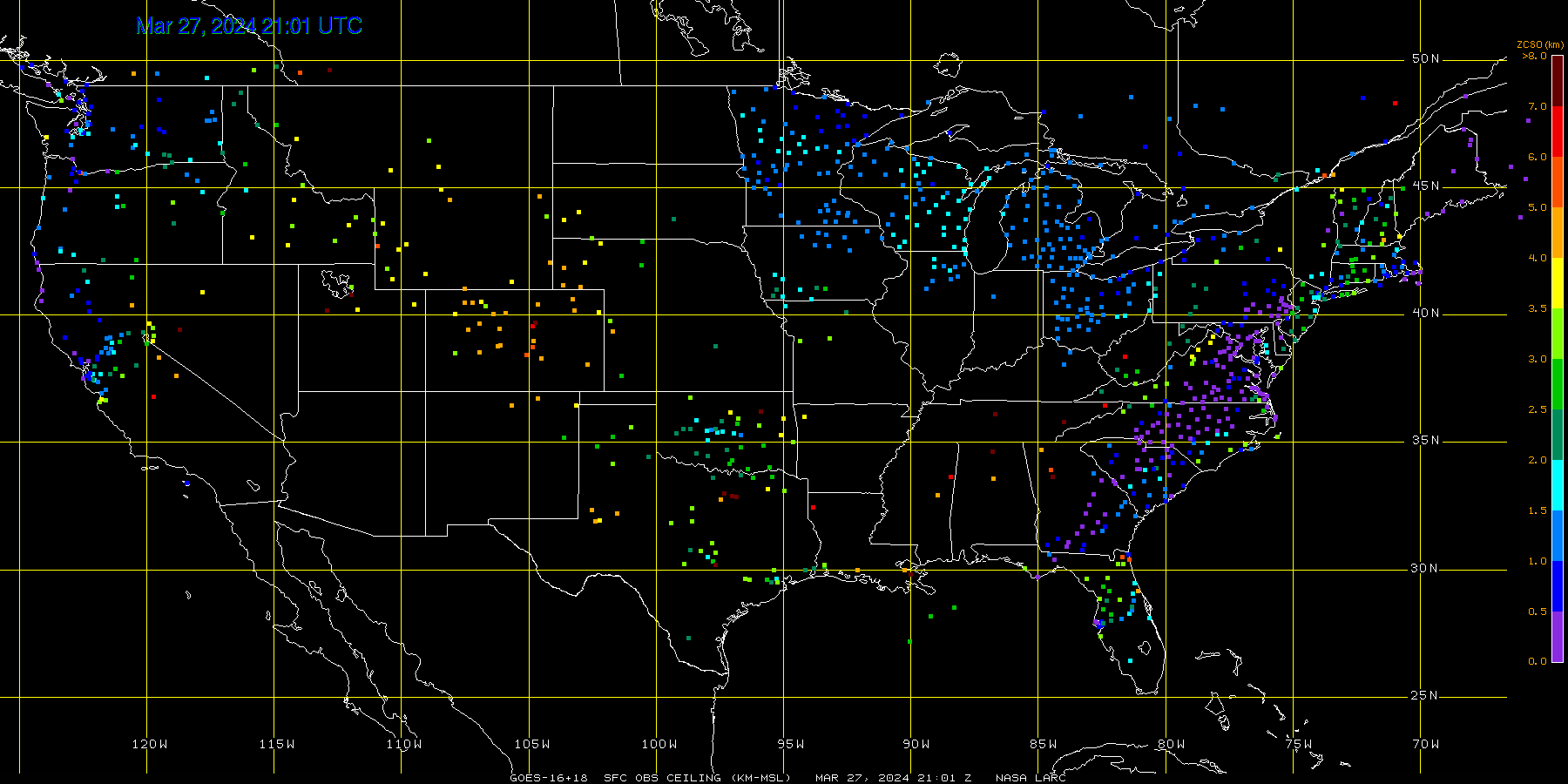Click the 45N latitude label
The width and height of the screenshot is (1568, 784).
[1426, 186]
